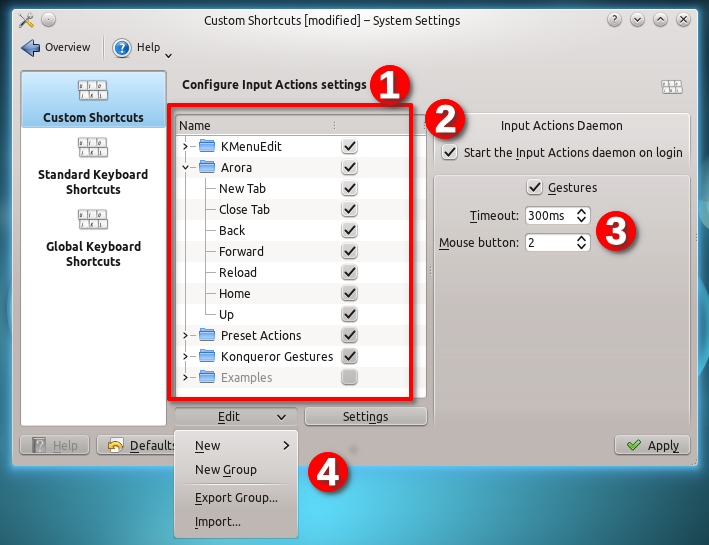Click the keyboard icon at top right
The height and width of the screenshot is (545, 709).
[x=672, y=87]
